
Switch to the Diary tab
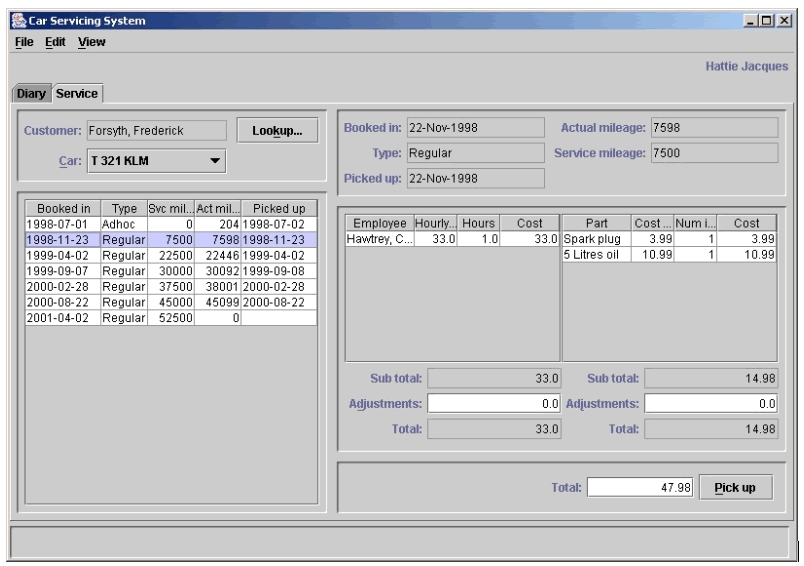click(x=30, y=93)
